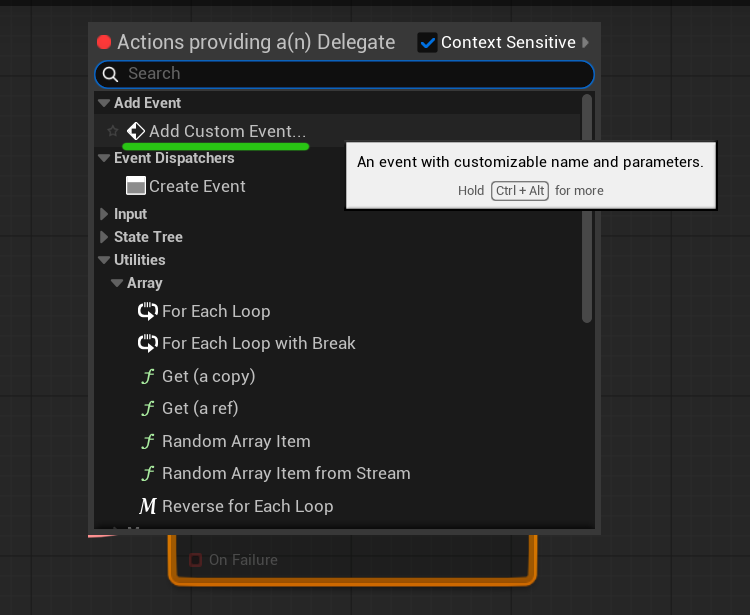Click the M macro icon for Reverse for Each Loop
The image size is (750, 615).
[148, 506]
